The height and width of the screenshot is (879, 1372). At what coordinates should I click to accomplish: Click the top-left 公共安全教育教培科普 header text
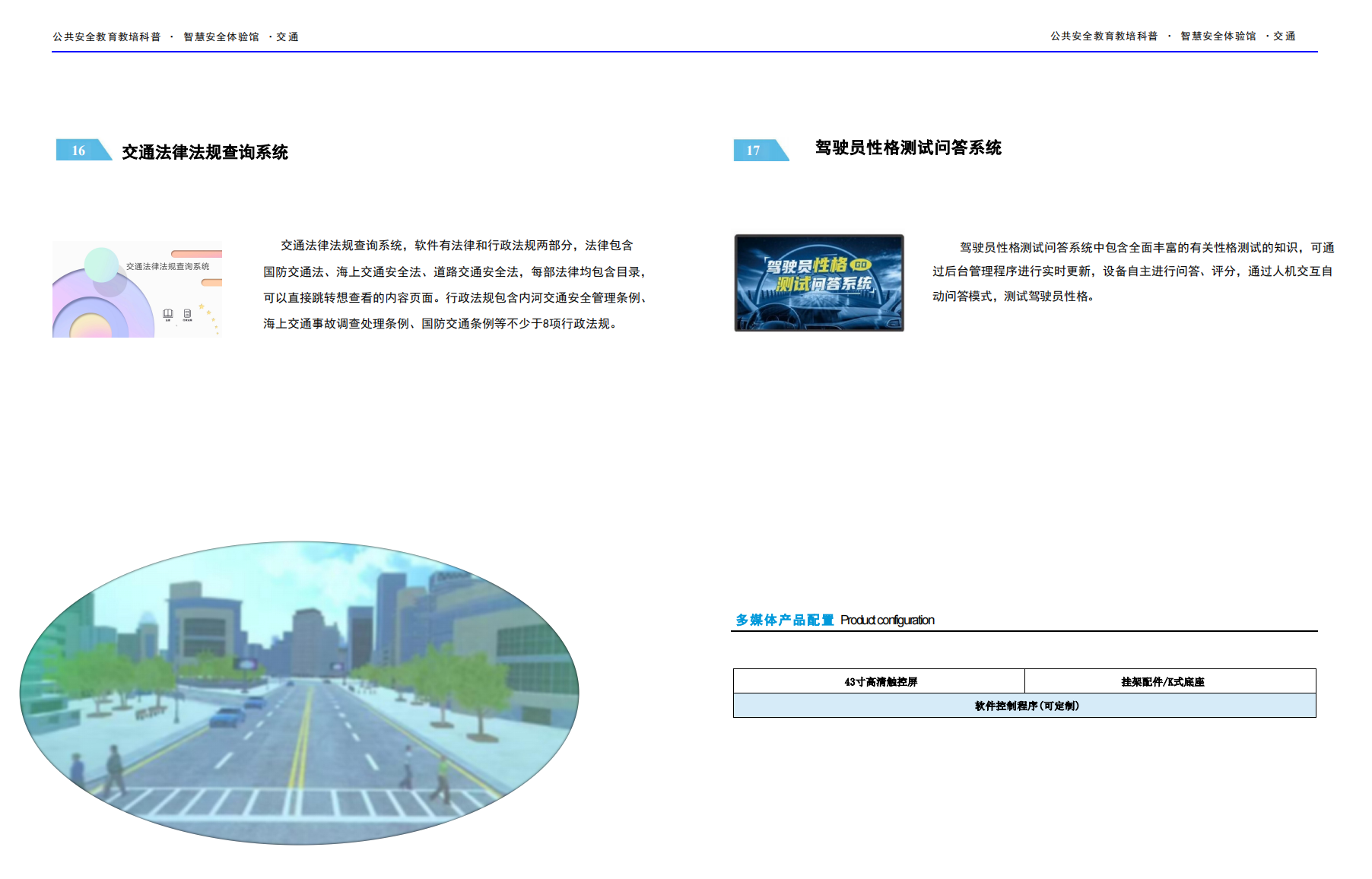[106, 36]
